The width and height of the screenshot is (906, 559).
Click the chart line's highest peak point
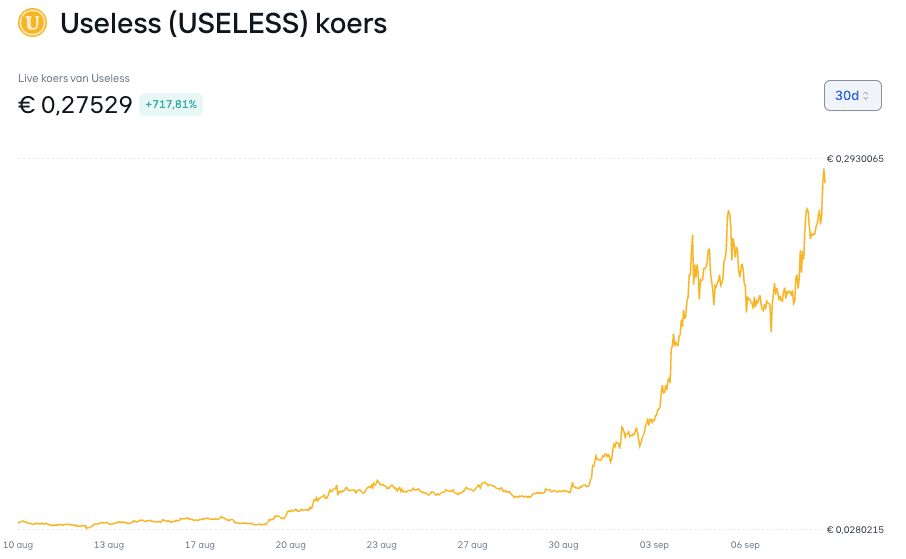point(823,169)
